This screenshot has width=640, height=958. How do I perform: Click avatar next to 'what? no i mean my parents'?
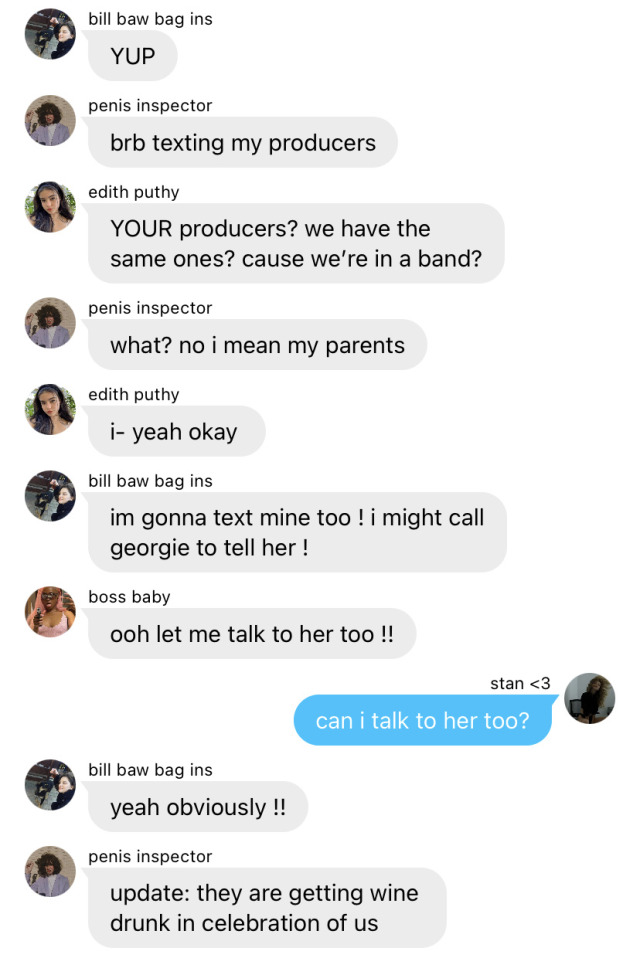point(50,323)
